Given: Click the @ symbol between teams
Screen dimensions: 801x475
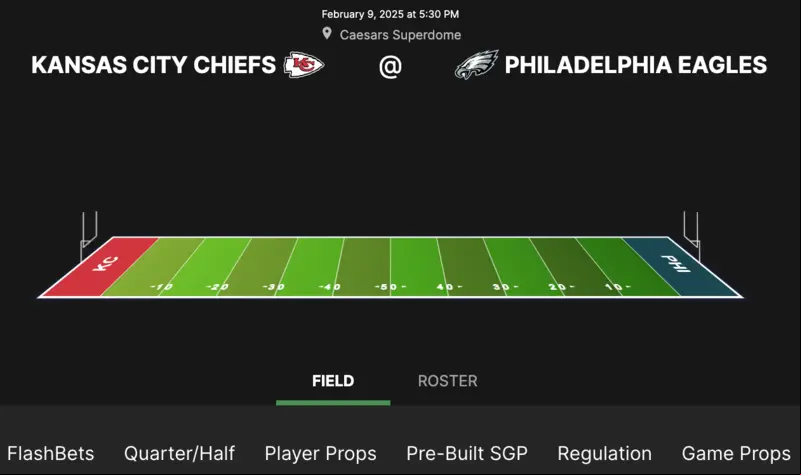Looking at the screenshot, I should (390, 66).
